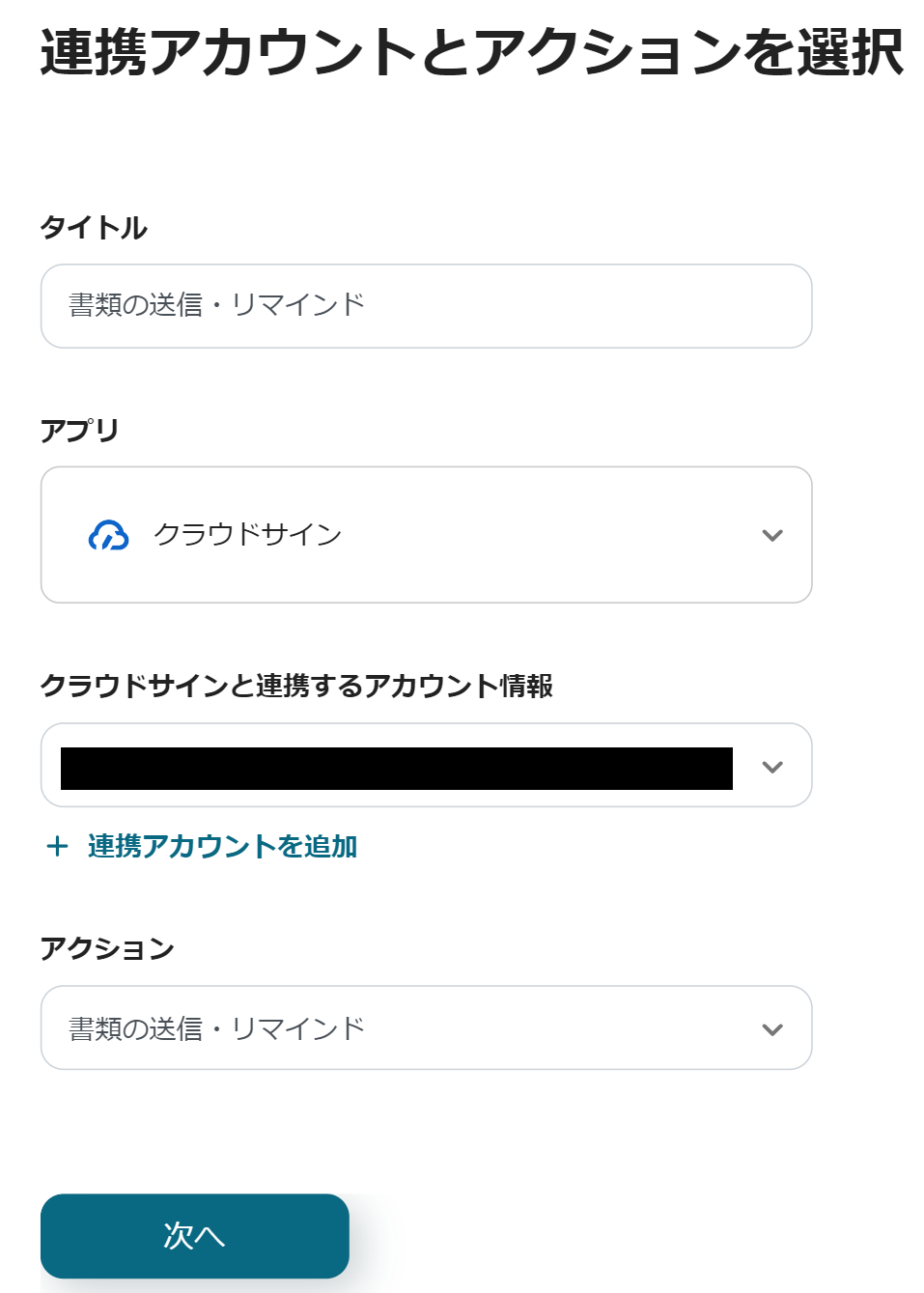Click the 連携アカウントとアクションを選択 page heading

click(471, 52)
